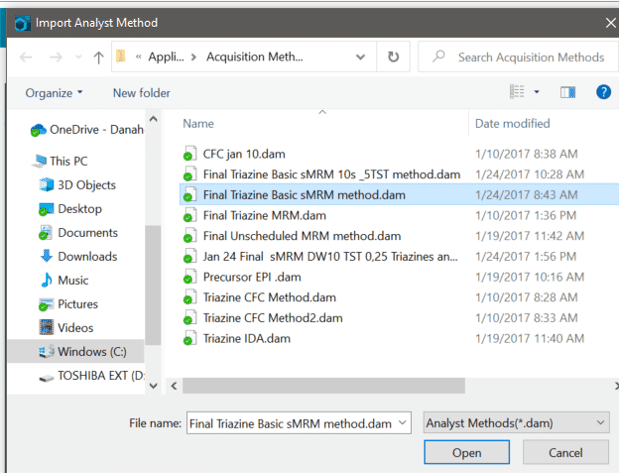Click 1/24/2017 1:56 PM date cell
This screenshot has height=473, width=619.
[x=526, y=257]
